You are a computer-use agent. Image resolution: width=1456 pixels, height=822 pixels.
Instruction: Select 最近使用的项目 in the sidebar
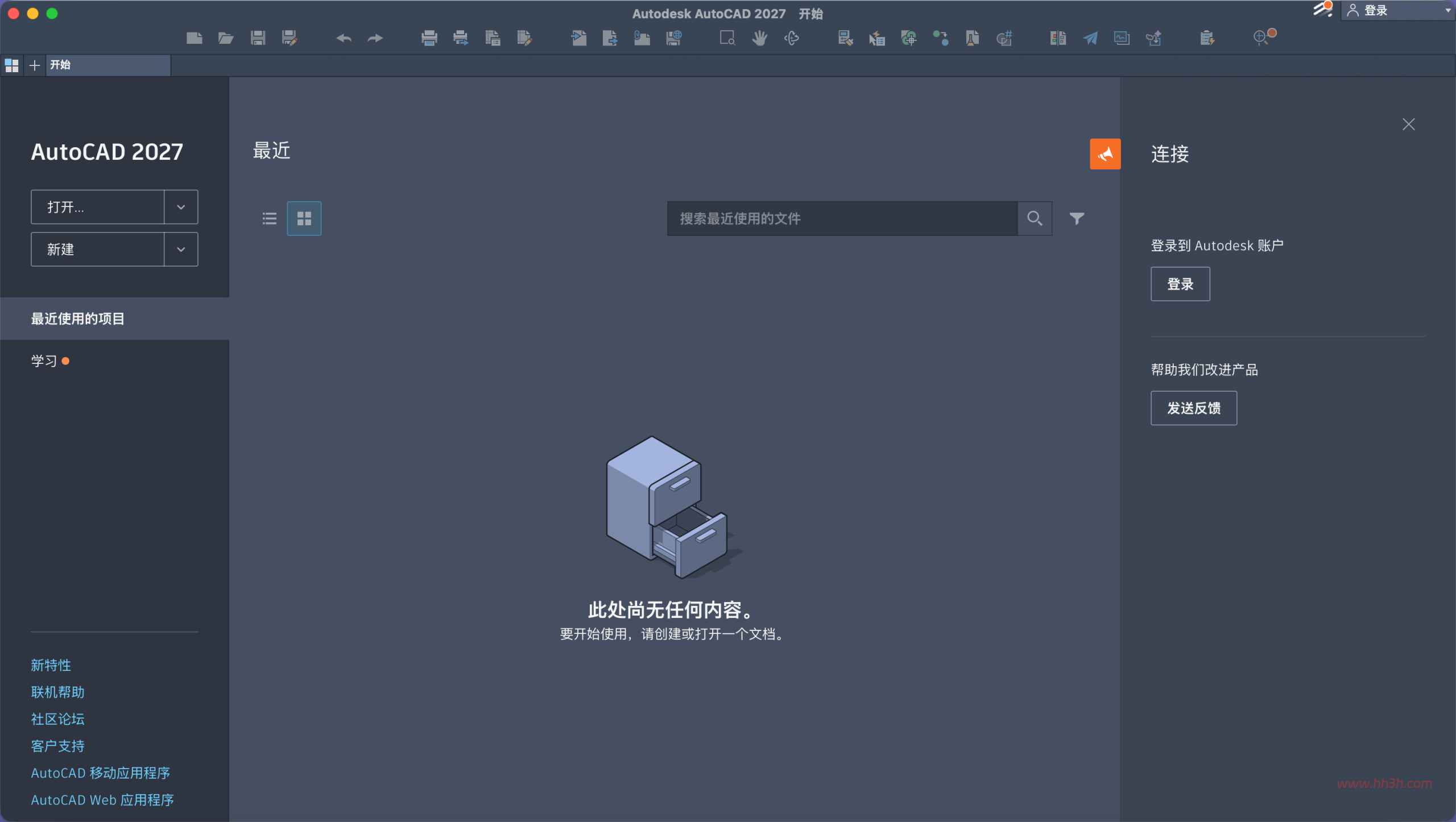(114, 319)
